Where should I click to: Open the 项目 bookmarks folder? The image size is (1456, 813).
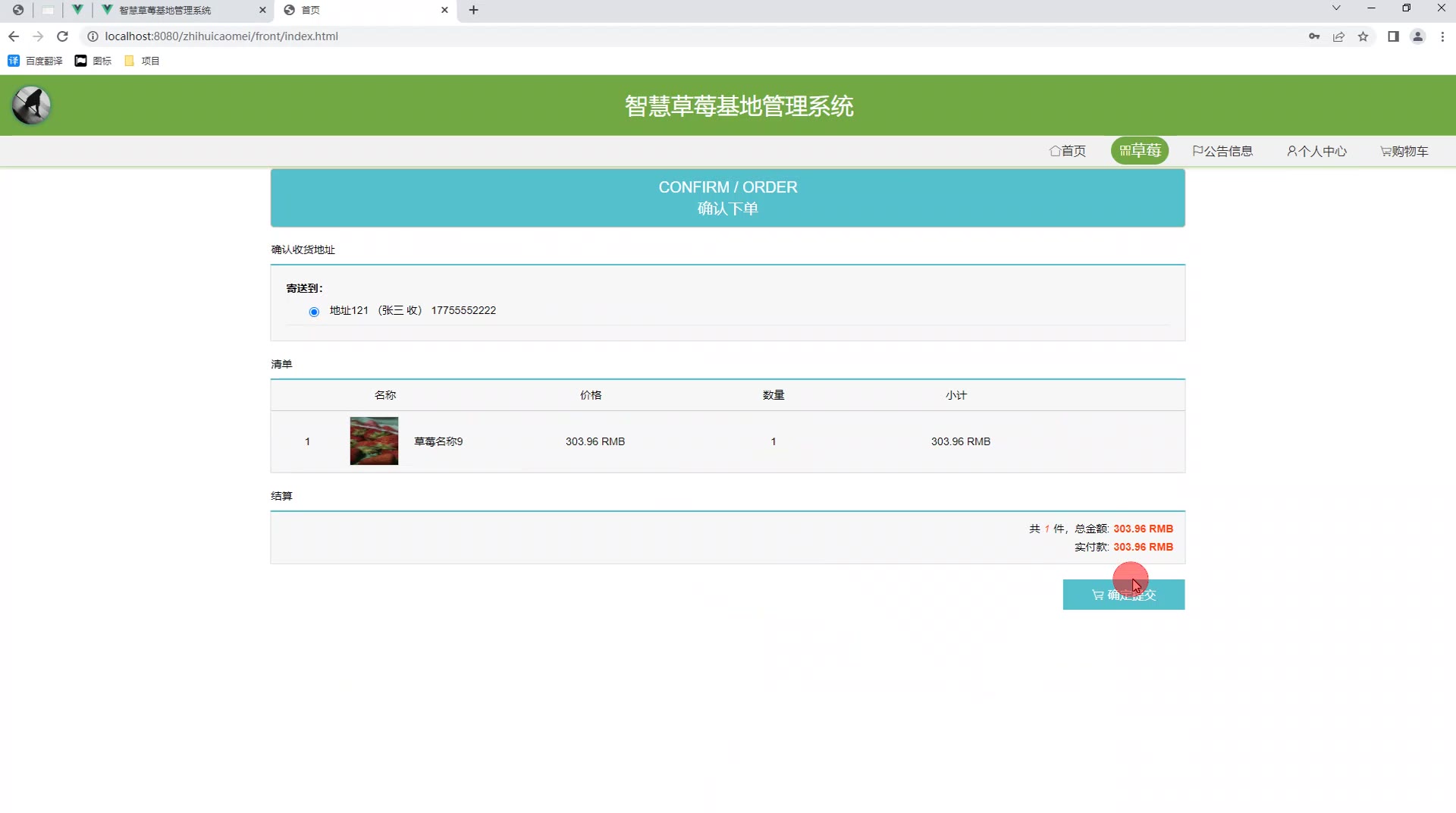(x=142, y=61)
